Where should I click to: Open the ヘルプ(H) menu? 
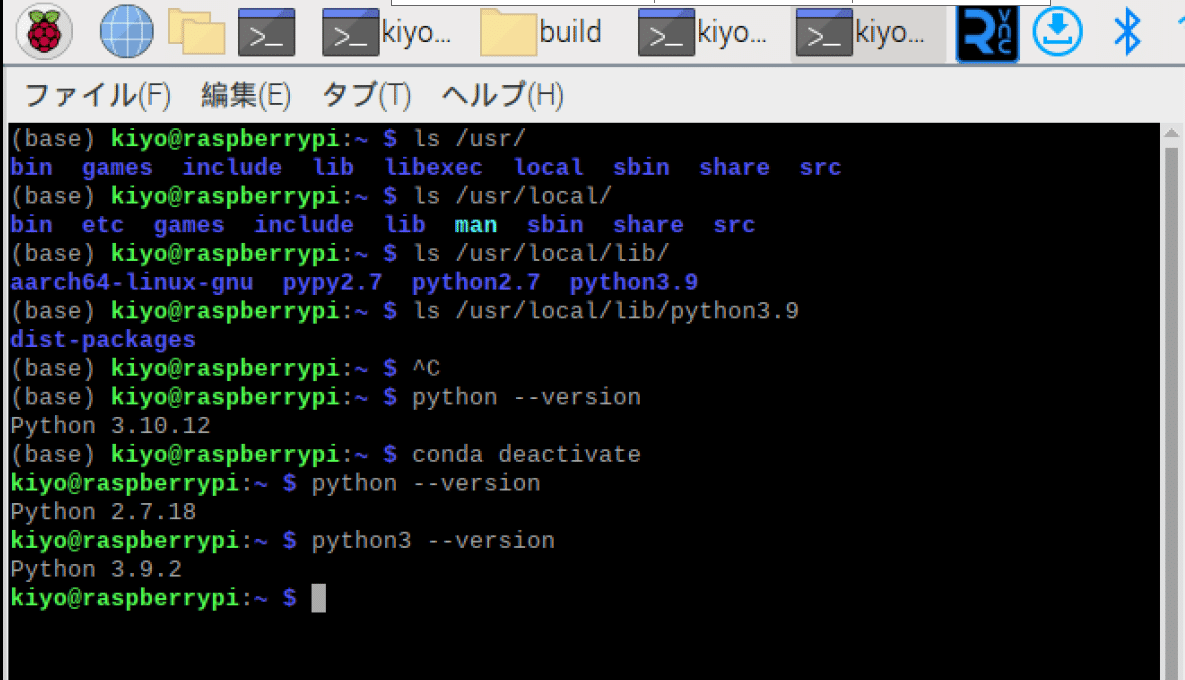[x=503, y=95]
